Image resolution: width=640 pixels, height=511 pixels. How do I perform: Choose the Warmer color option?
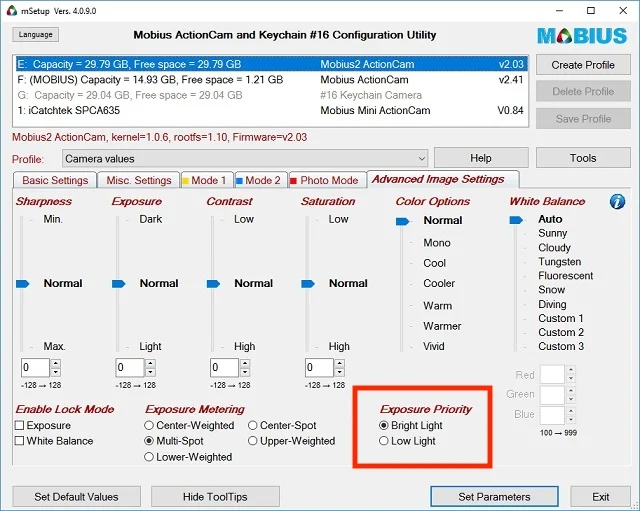(442, 326)
